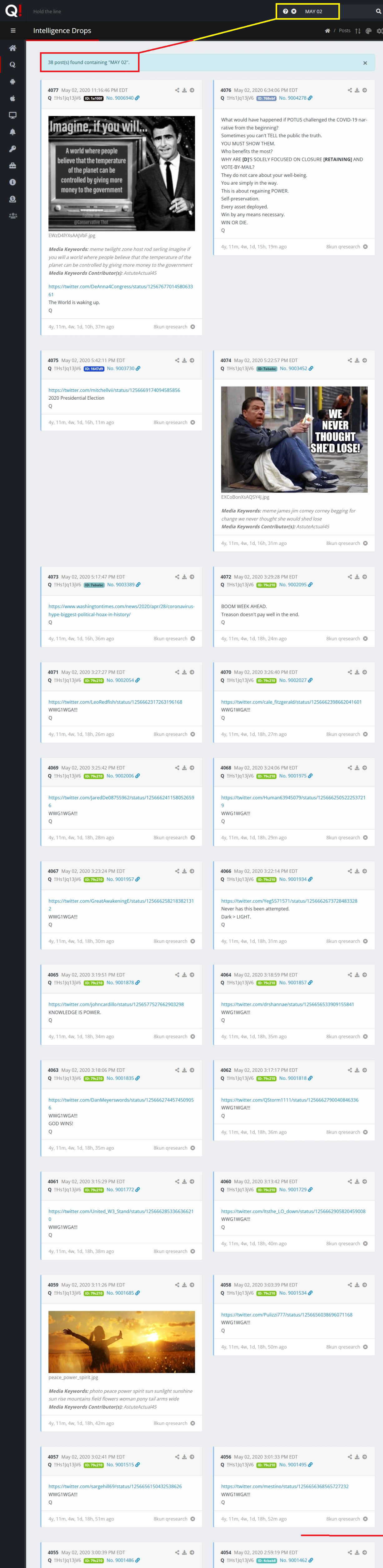Open the drshannae Twitter link
Screen dimensions: 383x1568
[287, 1004]
